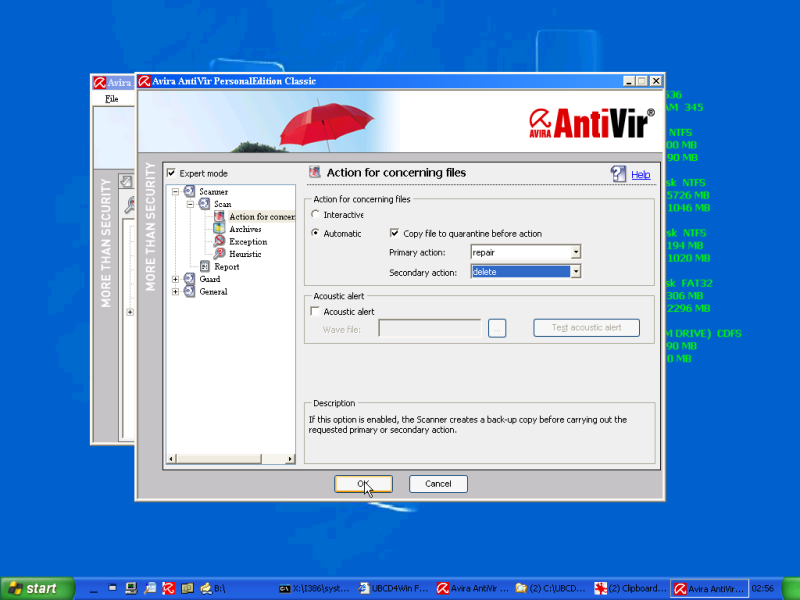Click the Help question mark icon
800x600 pixels.
point(618,174)
